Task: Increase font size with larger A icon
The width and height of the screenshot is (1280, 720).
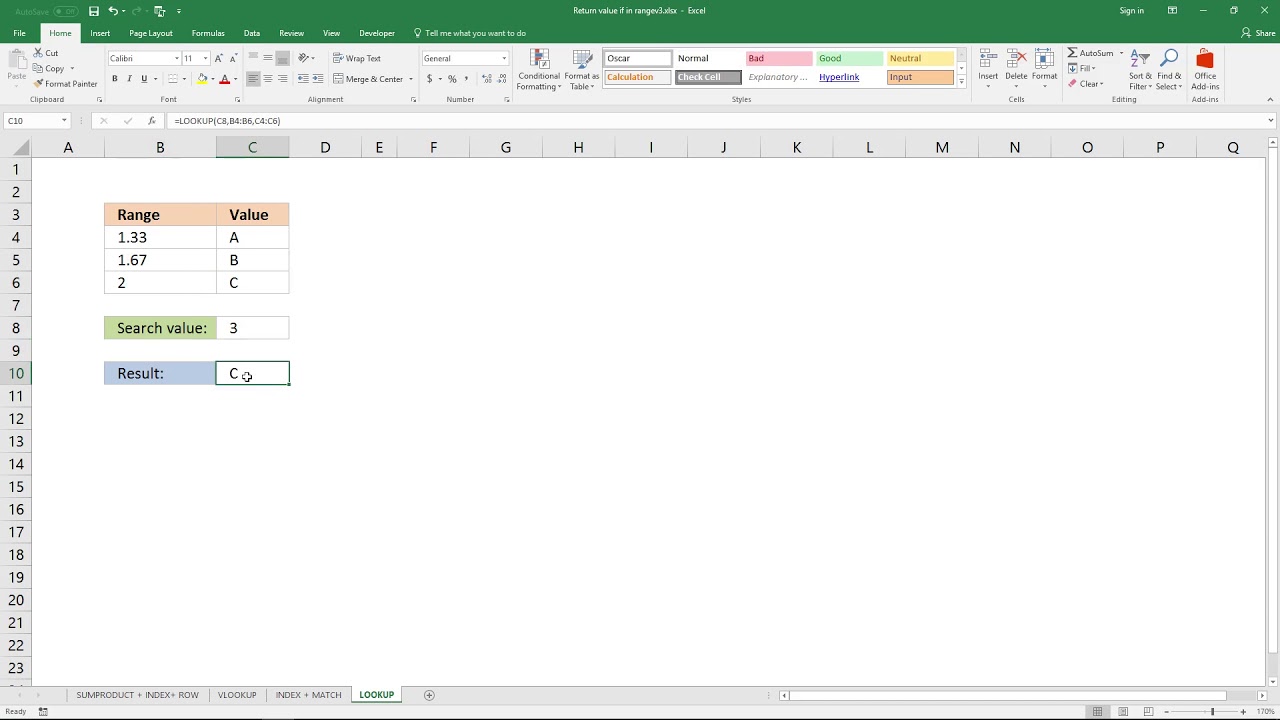Action: coord(219,58)
